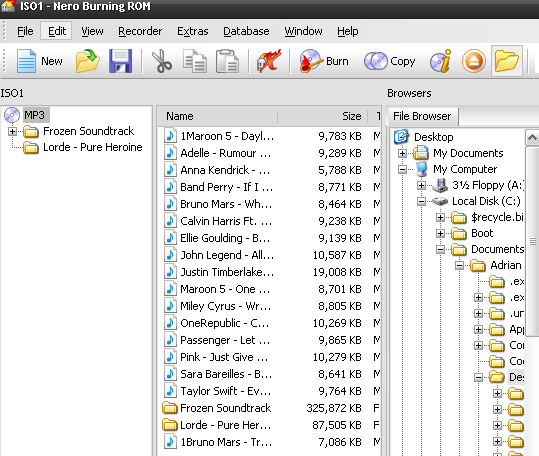Toggle File Browser folder icon in toolbar
539x456 pixels.
point(507,61)
